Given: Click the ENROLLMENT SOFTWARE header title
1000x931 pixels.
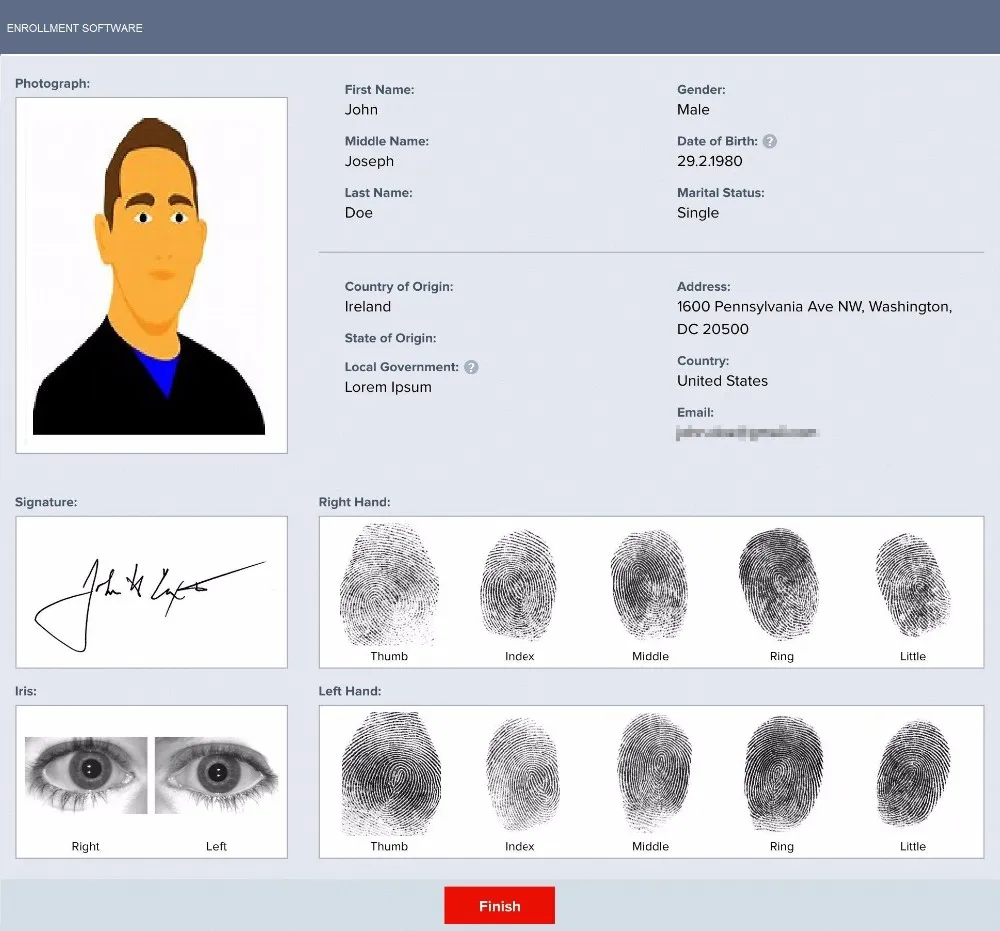Looking at the screenshot, I should coord(74,28).
